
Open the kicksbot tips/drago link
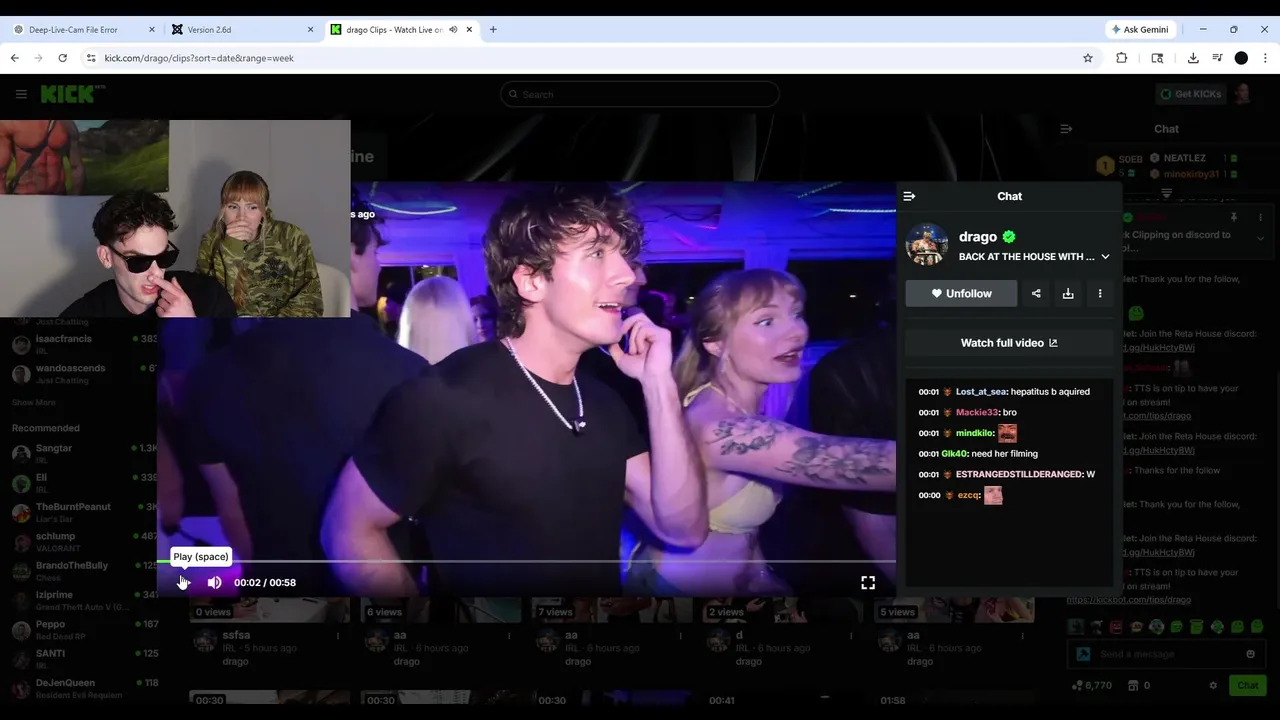pos(1128,600)
